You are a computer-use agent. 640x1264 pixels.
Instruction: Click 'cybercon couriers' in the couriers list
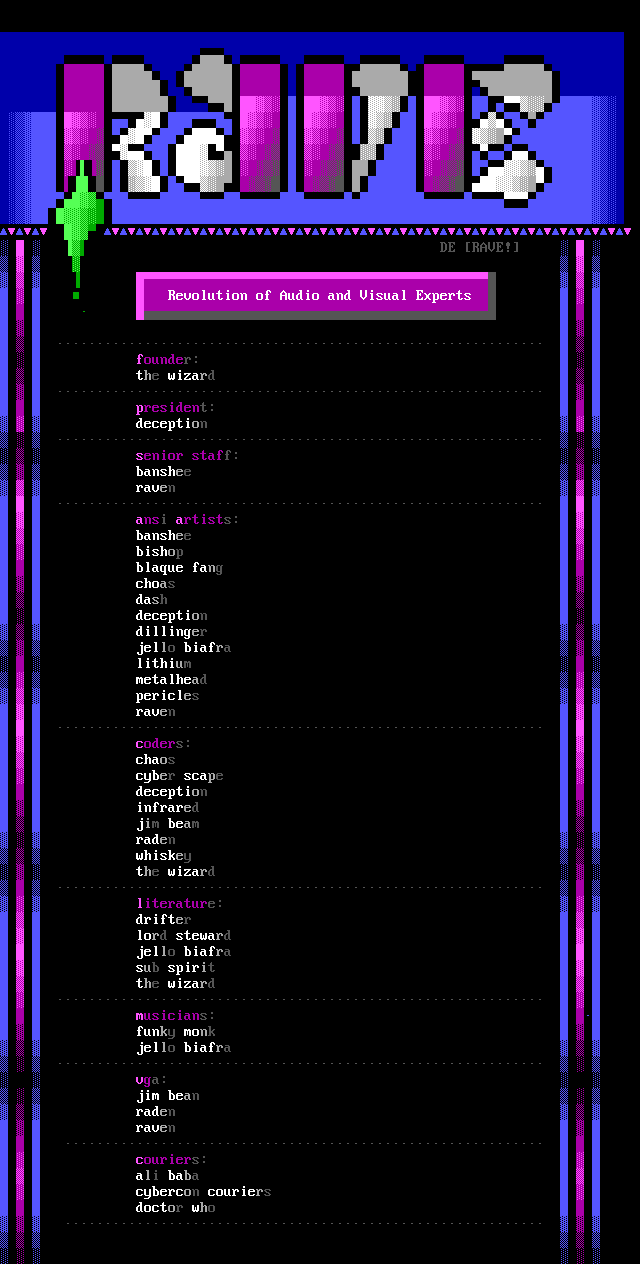click(x=203, y=1192)
